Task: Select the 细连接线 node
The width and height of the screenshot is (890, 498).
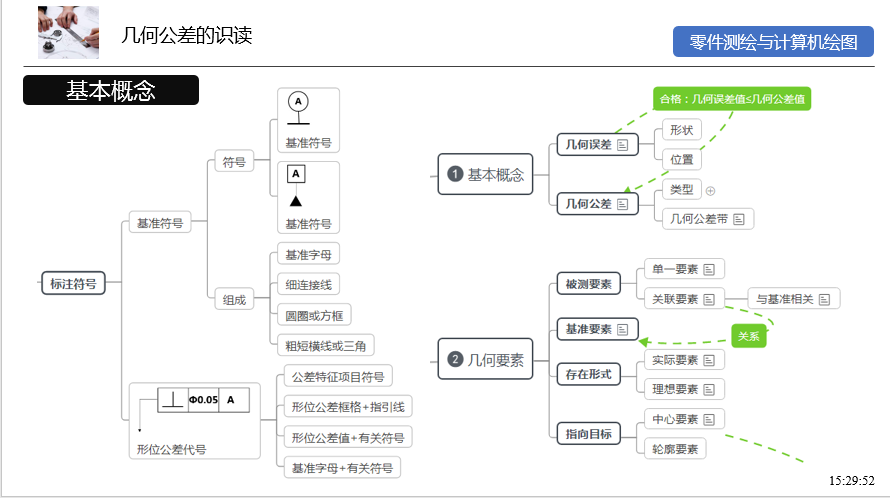Action: pyautogui.click(x=308, y=284)
